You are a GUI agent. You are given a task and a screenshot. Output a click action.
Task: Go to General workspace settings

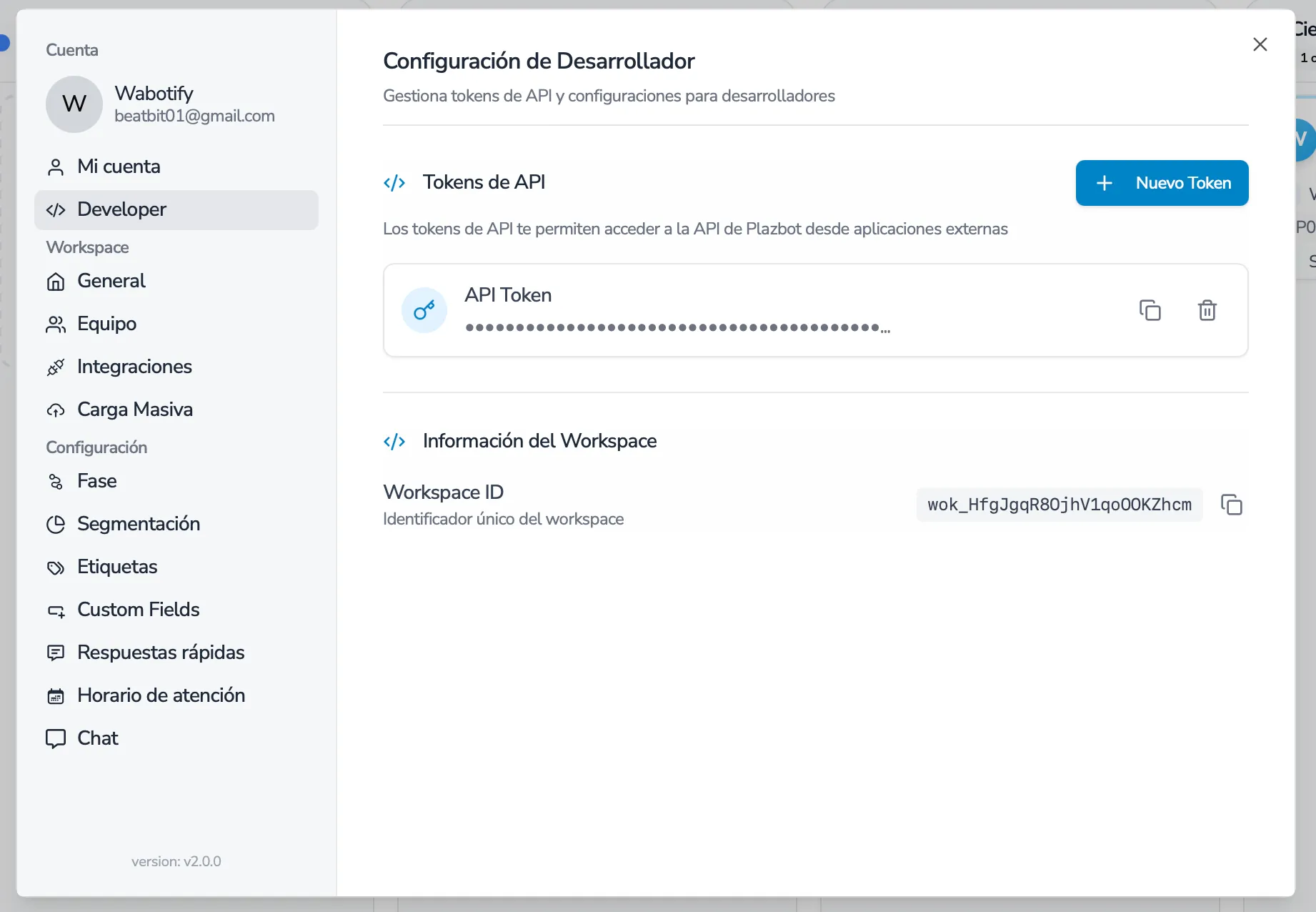[111, 281]
